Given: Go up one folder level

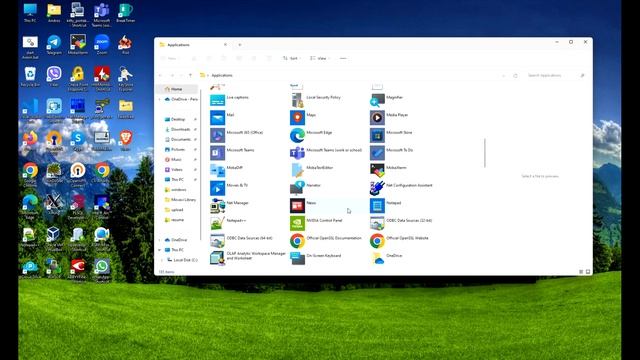Looking at the screenshot, I should tap(190, 76).
